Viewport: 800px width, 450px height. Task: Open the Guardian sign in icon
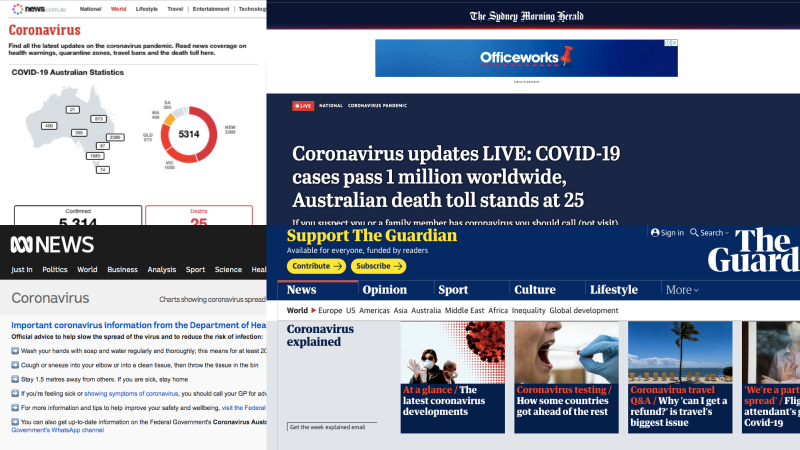click(x=656, y=233)
